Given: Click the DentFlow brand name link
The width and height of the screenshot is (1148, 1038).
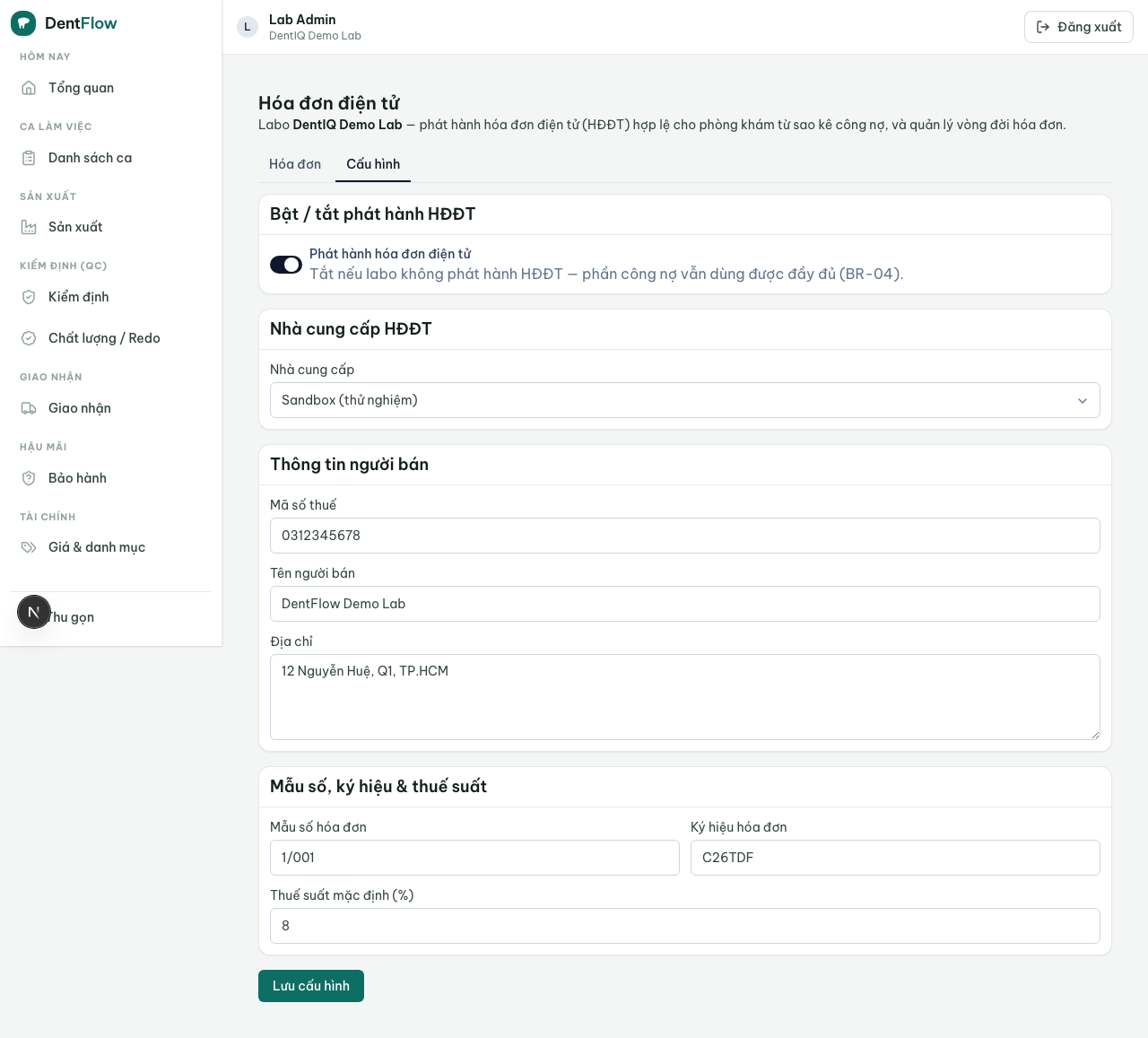Looking at the screenshot, I should (x=81, y=23).
